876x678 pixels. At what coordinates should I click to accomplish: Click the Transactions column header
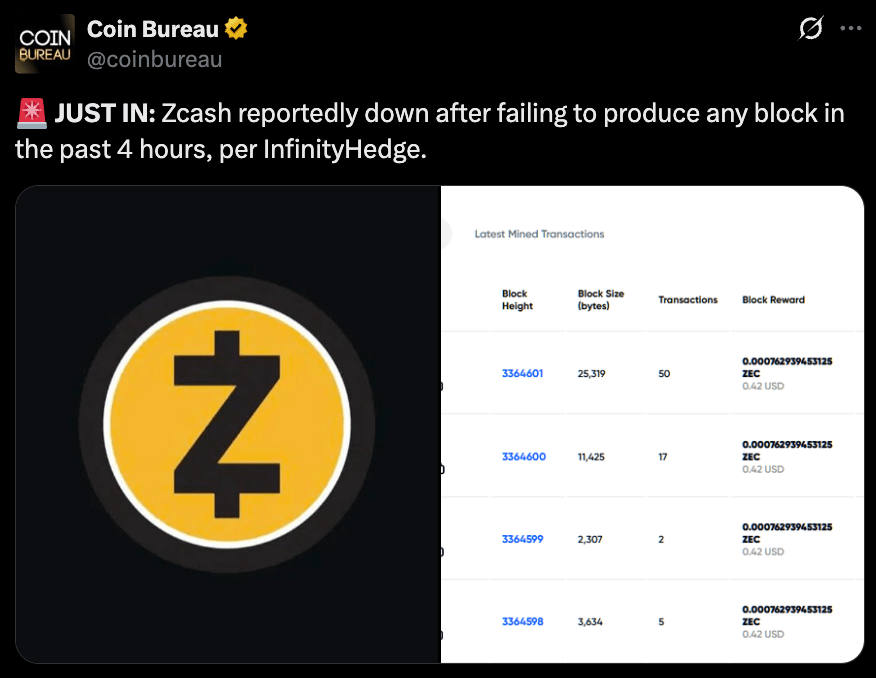[x=688, y=300]
